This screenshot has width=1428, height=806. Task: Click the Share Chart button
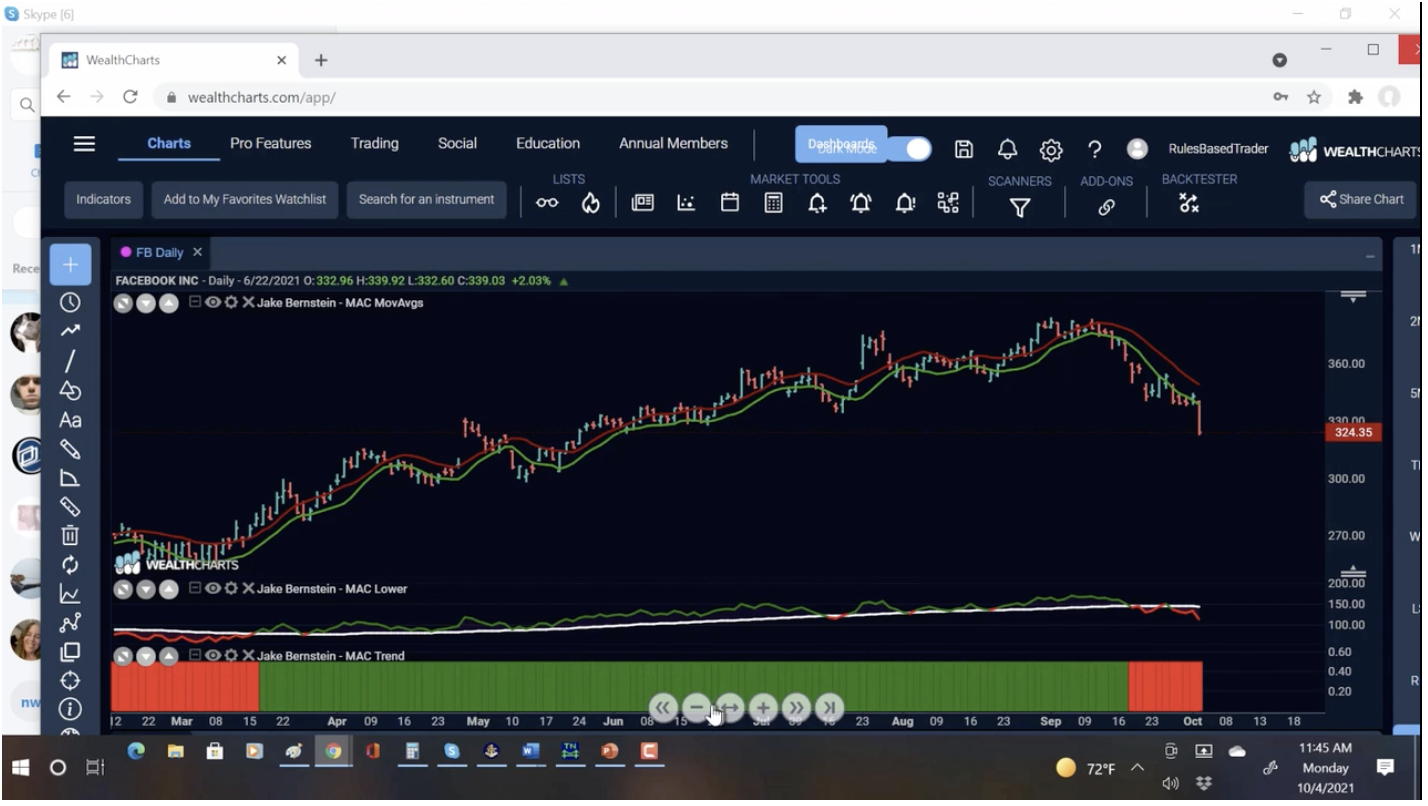[1361, 199]
